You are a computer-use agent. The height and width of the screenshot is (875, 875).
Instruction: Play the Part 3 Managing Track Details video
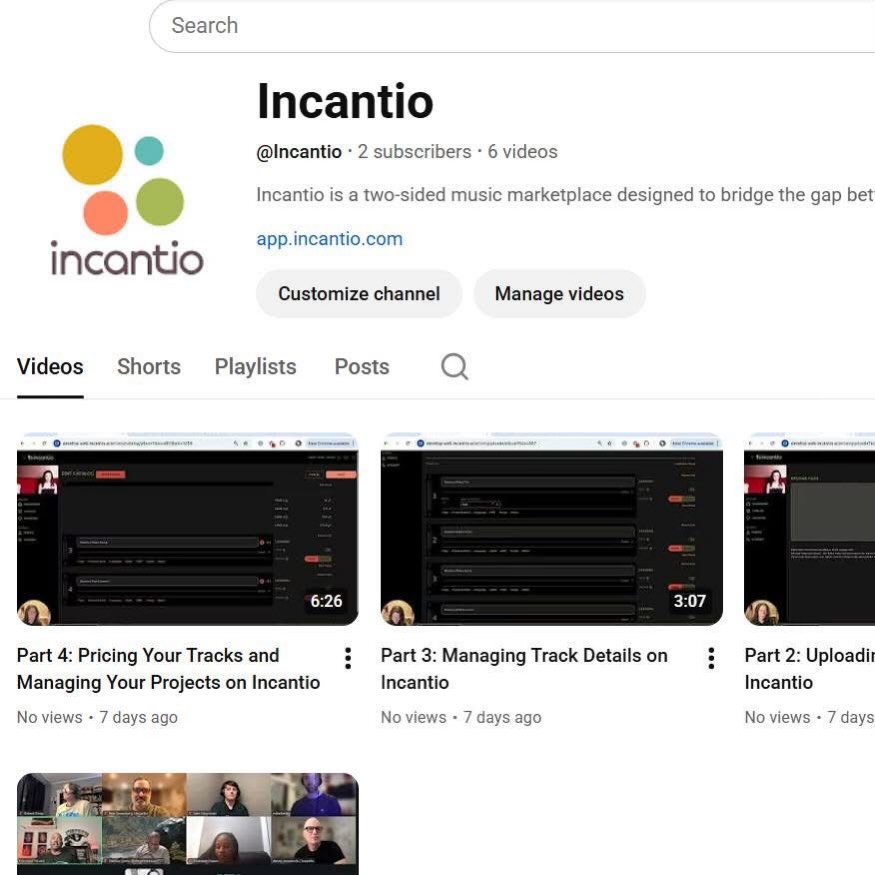tap(551, 529)
